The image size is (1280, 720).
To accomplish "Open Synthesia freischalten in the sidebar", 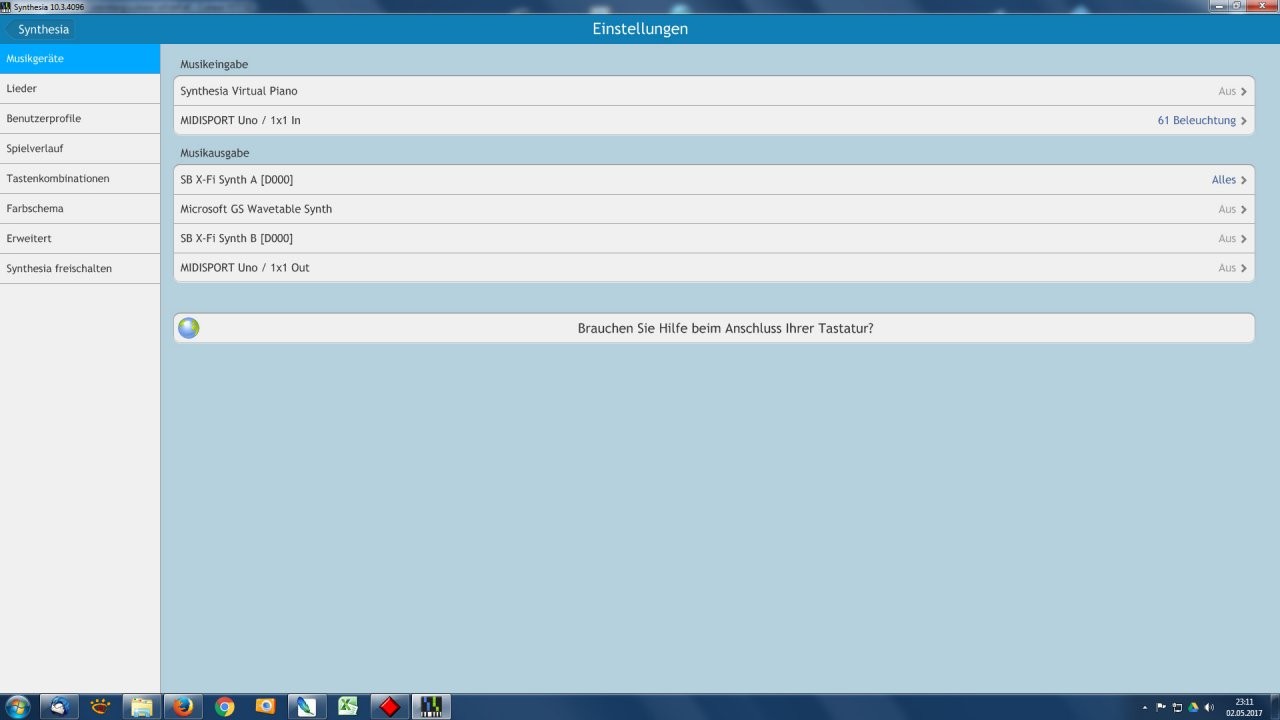I will tap(80, 269).
